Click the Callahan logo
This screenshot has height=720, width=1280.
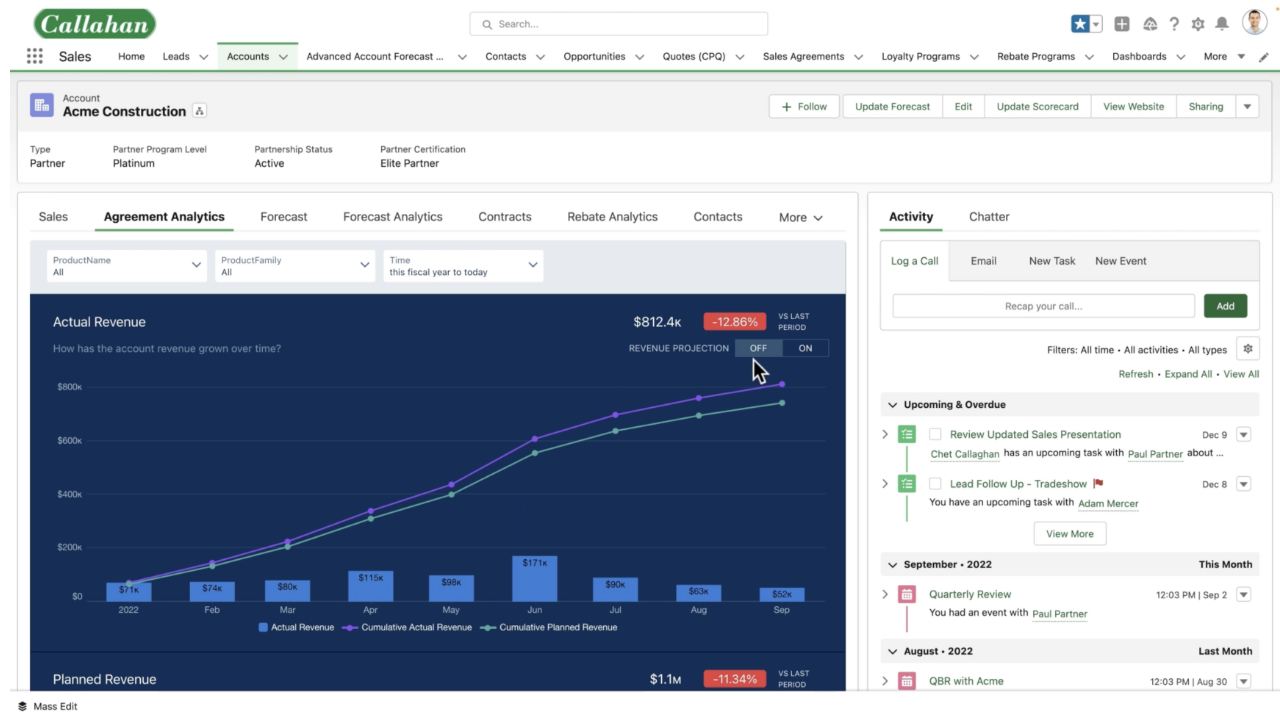pos(95,24)
